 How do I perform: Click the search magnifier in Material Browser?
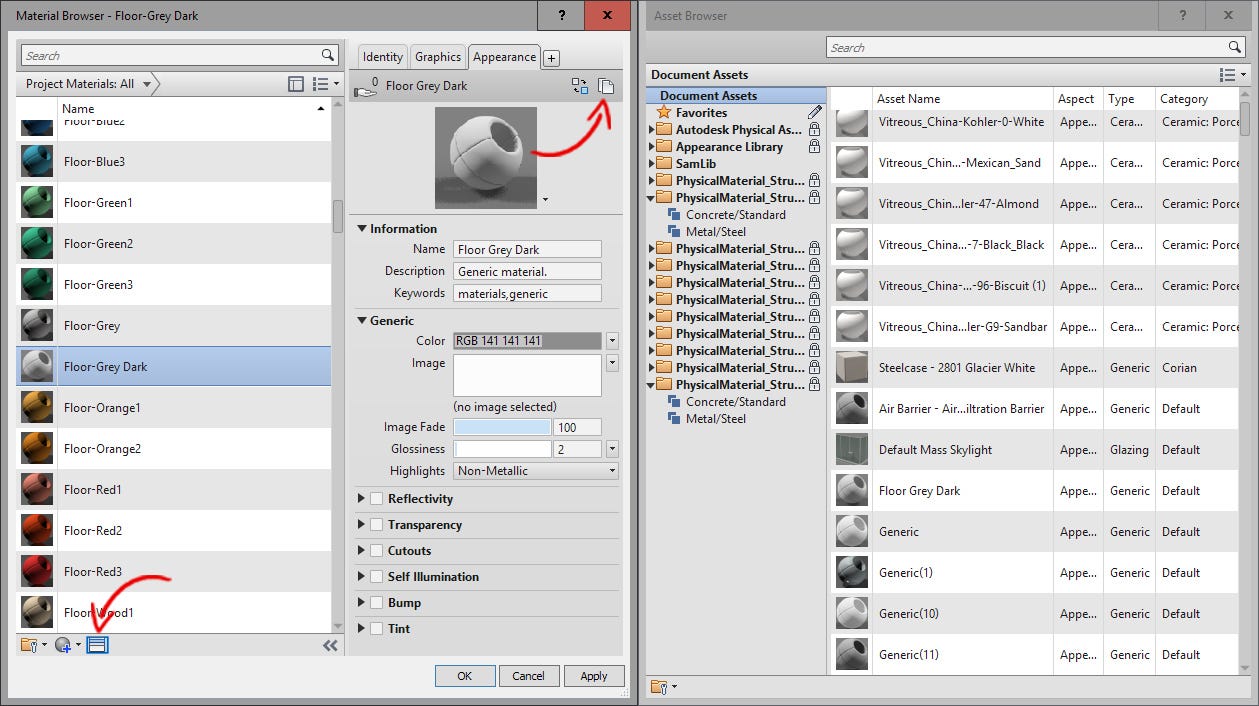coord(326,55)
